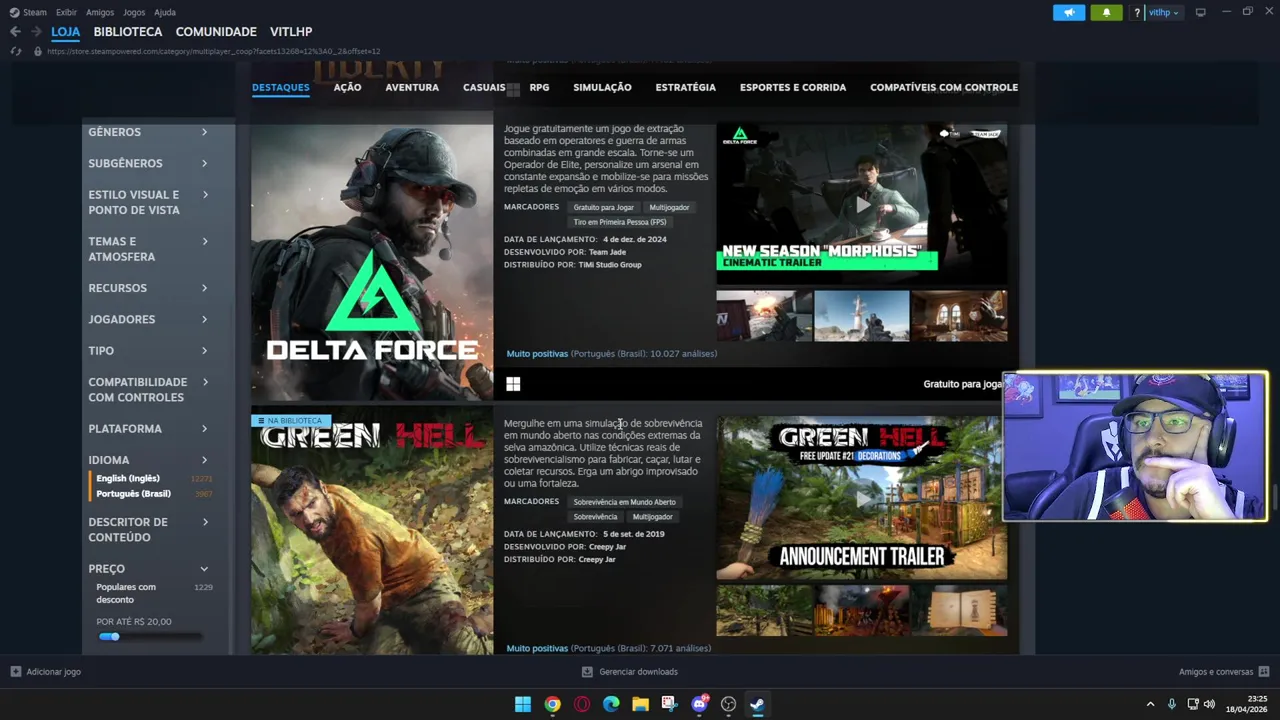Click the Steam logo in the menu bar
This screenshot has width=1280, height=720.
click(x=14, y=12)
